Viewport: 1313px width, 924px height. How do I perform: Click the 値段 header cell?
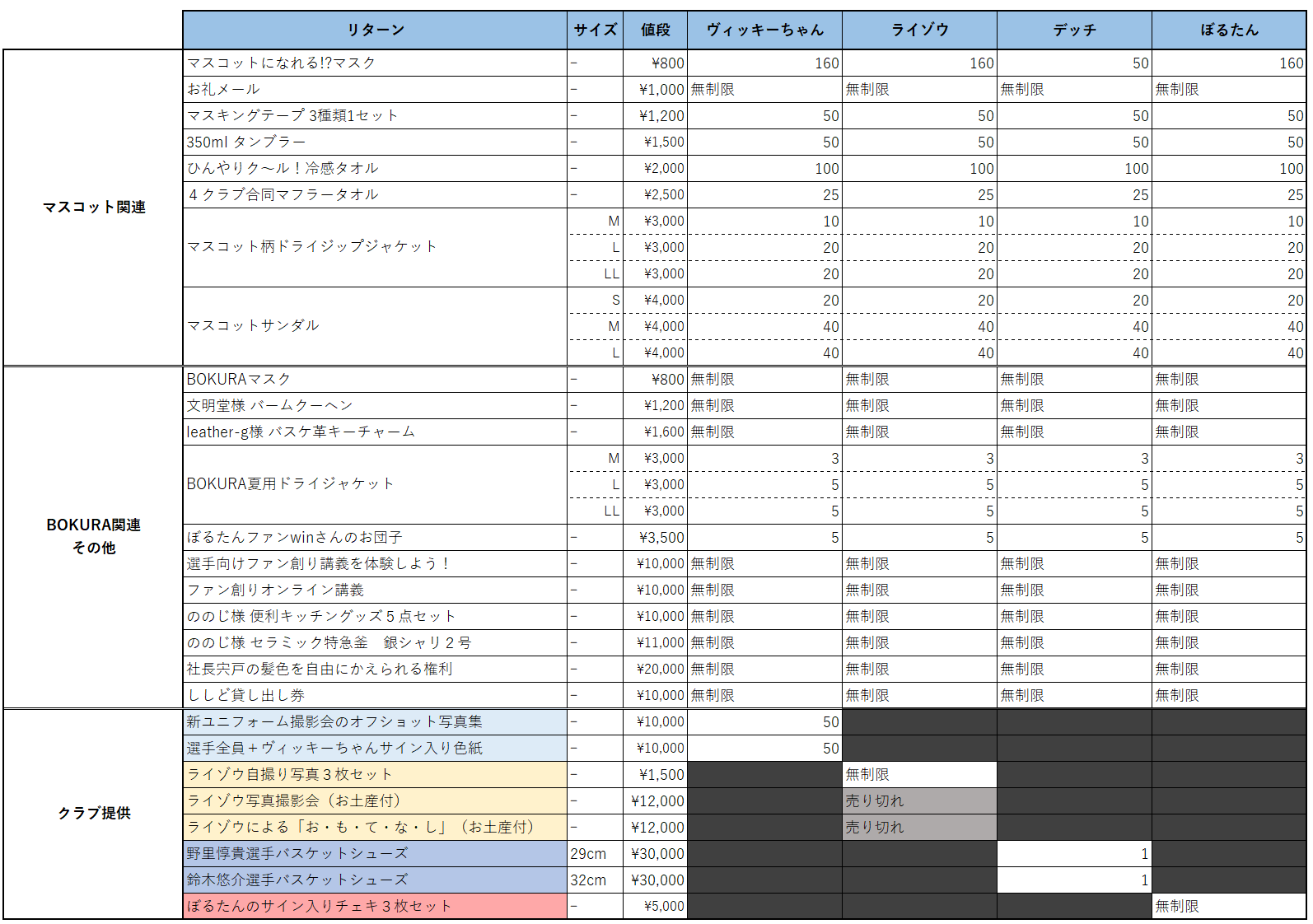coord(655,30)
